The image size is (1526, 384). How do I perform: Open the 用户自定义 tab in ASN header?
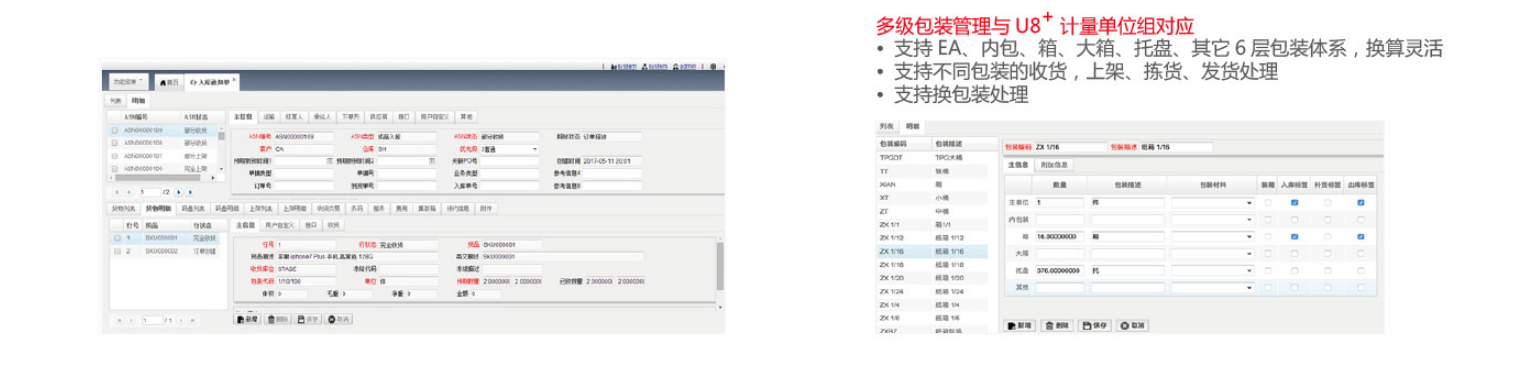point(435,116)
